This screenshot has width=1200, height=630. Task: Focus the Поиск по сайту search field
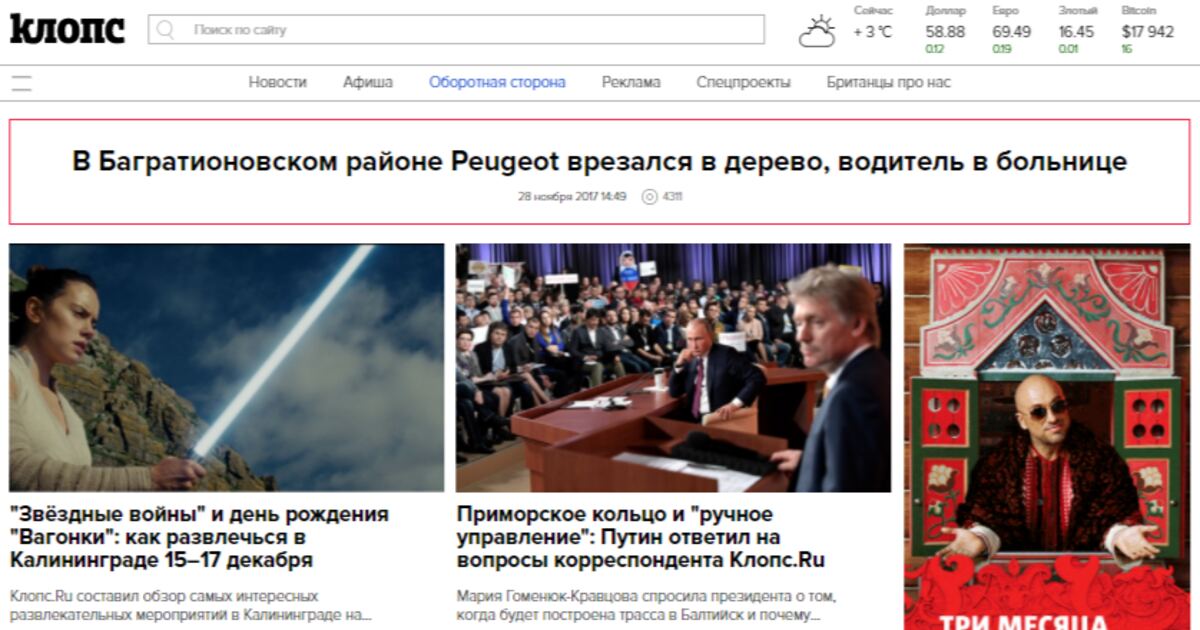(456, 30)
